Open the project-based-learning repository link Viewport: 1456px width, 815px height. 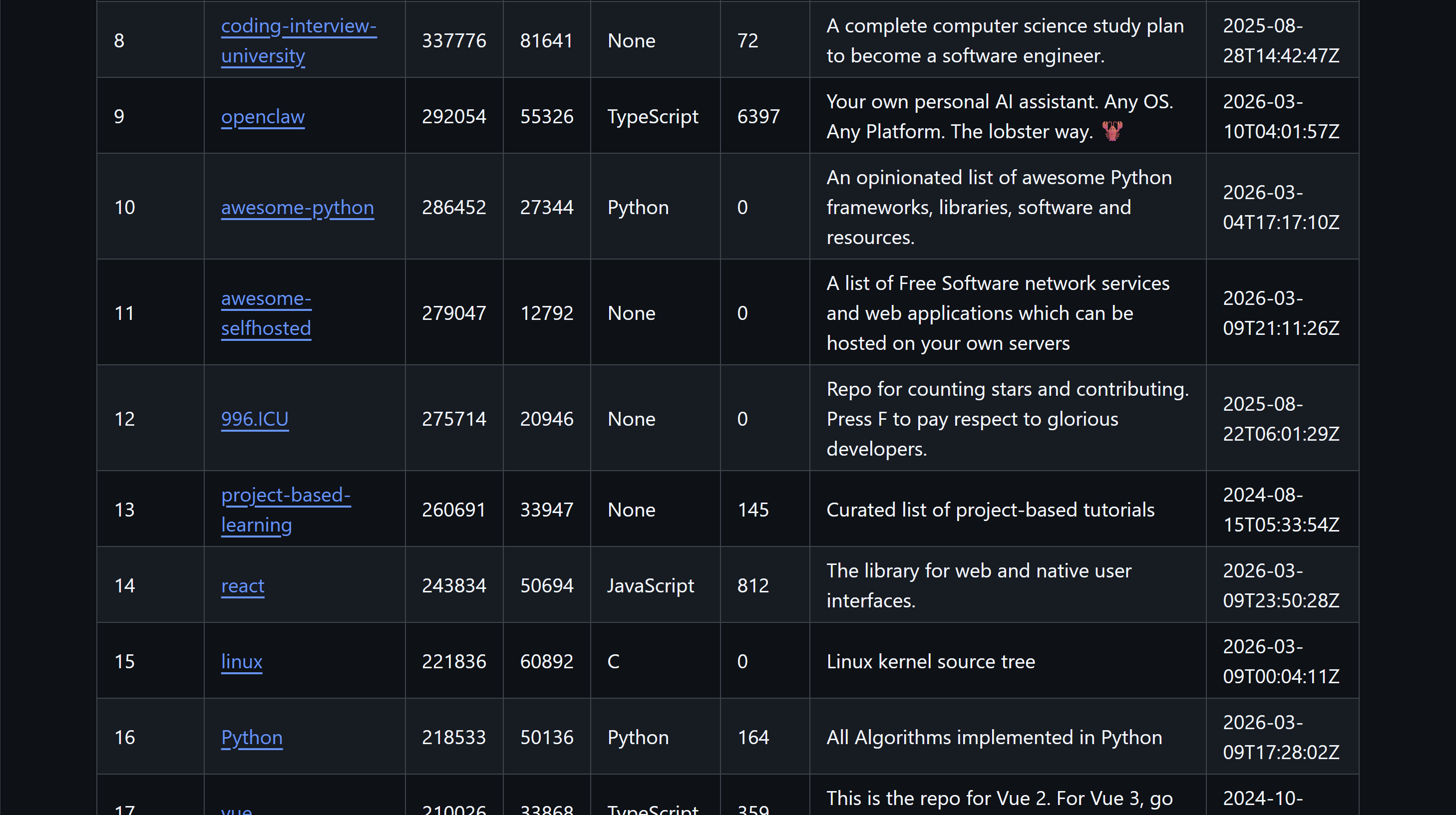point(286,495)
